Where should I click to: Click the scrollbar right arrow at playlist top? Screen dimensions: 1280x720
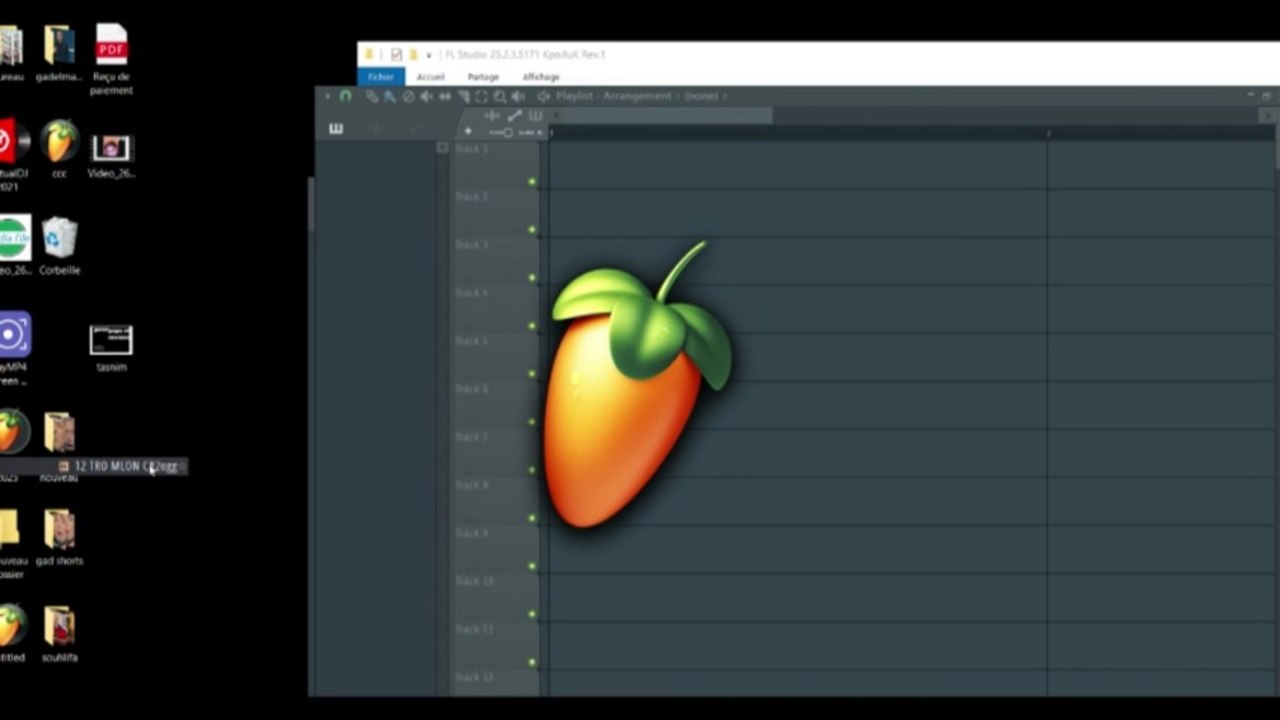(1267, 115)
